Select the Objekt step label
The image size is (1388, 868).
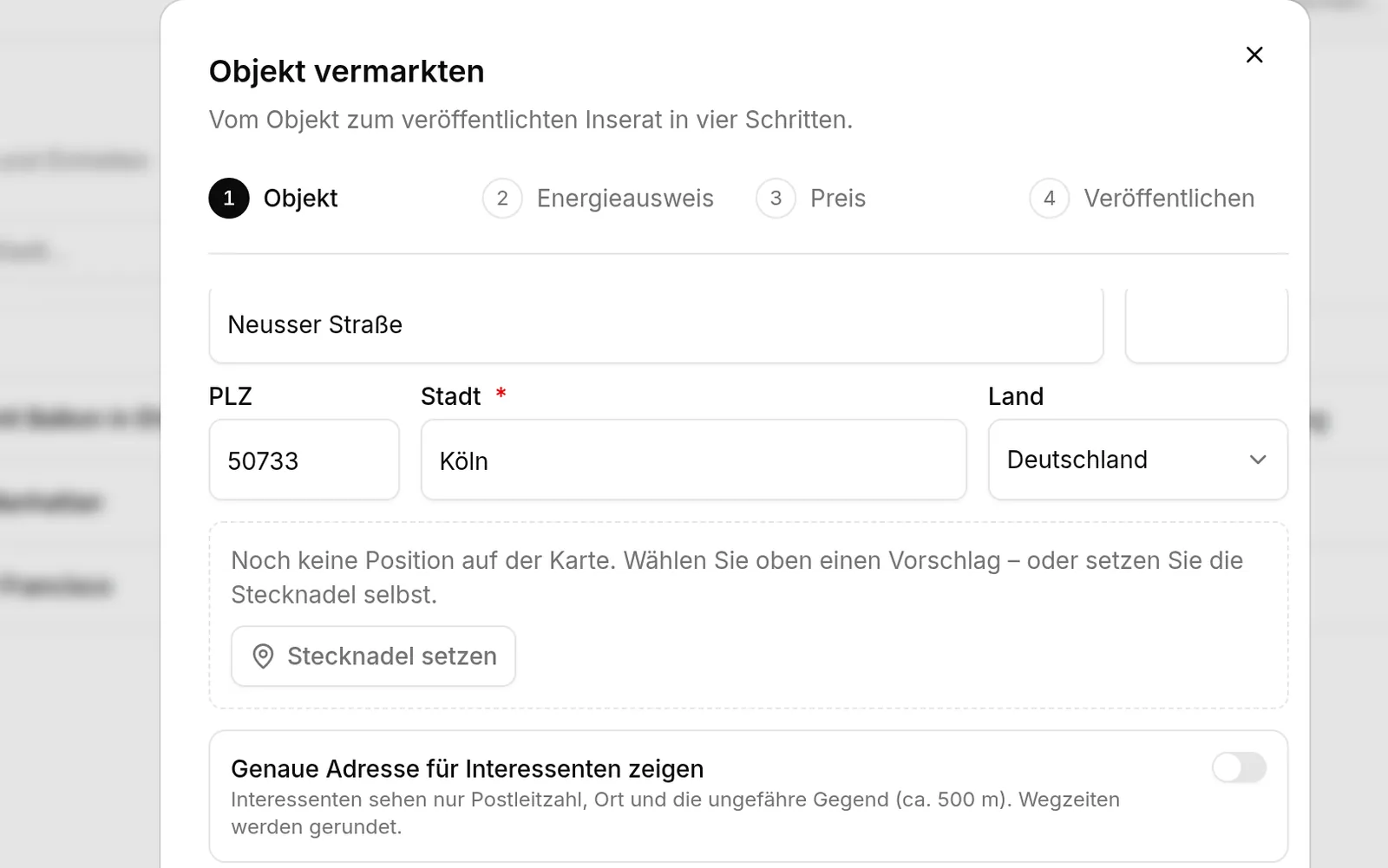300,199
